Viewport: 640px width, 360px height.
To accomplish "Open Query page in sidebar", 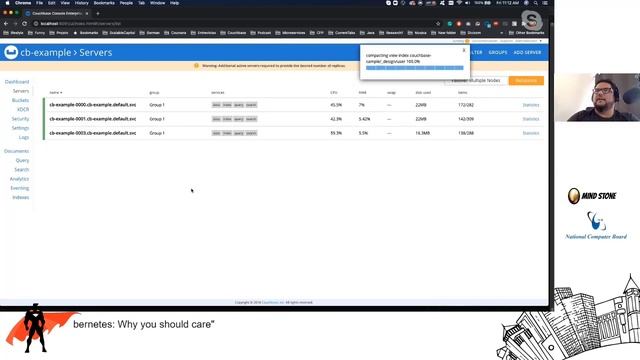I will [x=22, y=160].
